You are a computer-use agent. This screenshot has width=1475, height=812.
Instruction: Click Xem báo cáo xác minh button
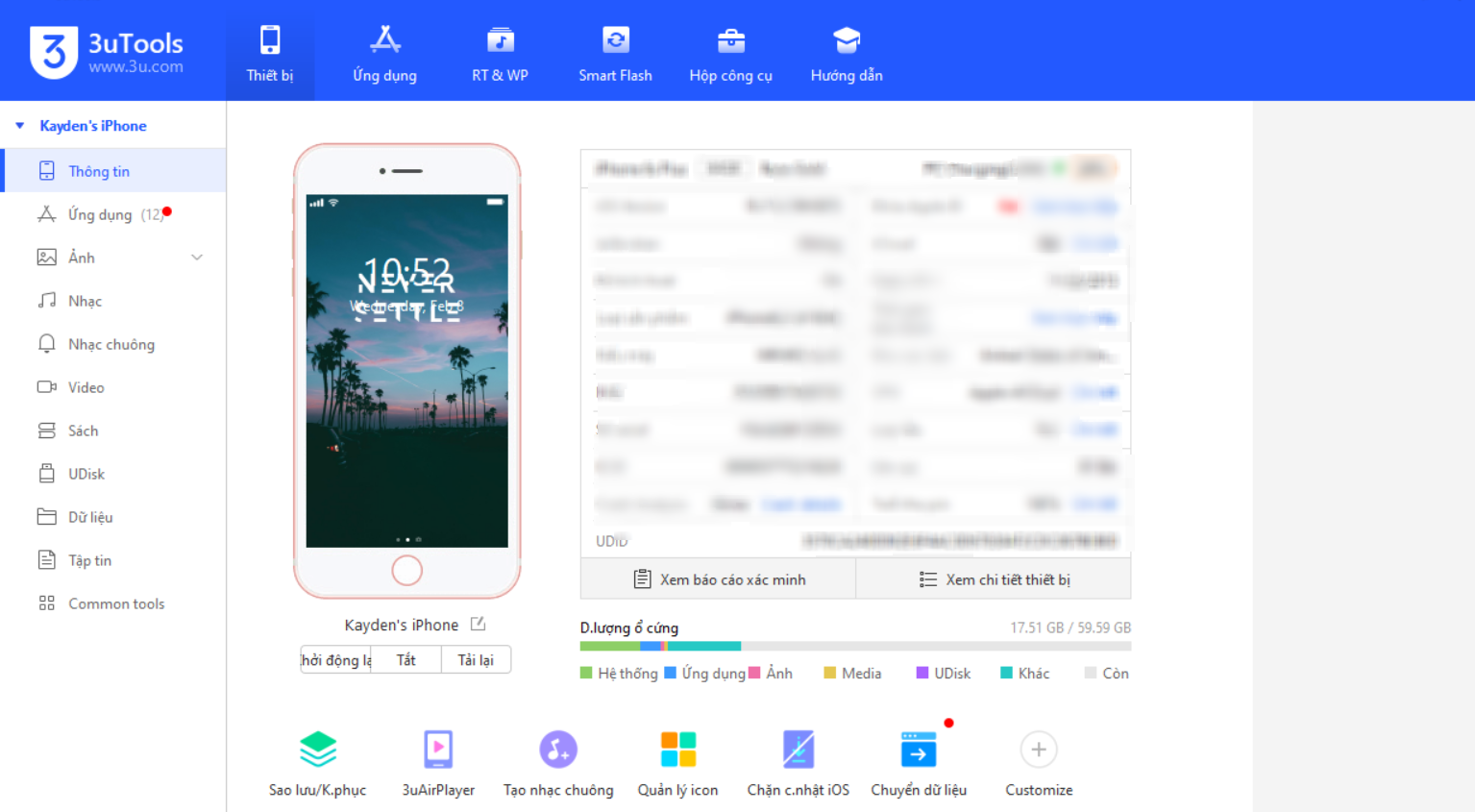(x=719, y=579)
